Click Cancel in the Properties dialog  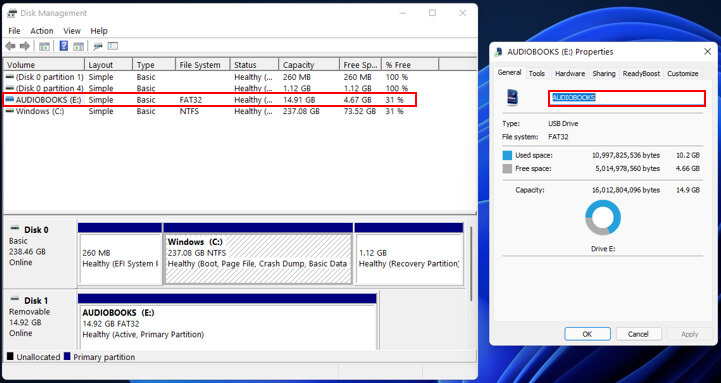point(638,334)
